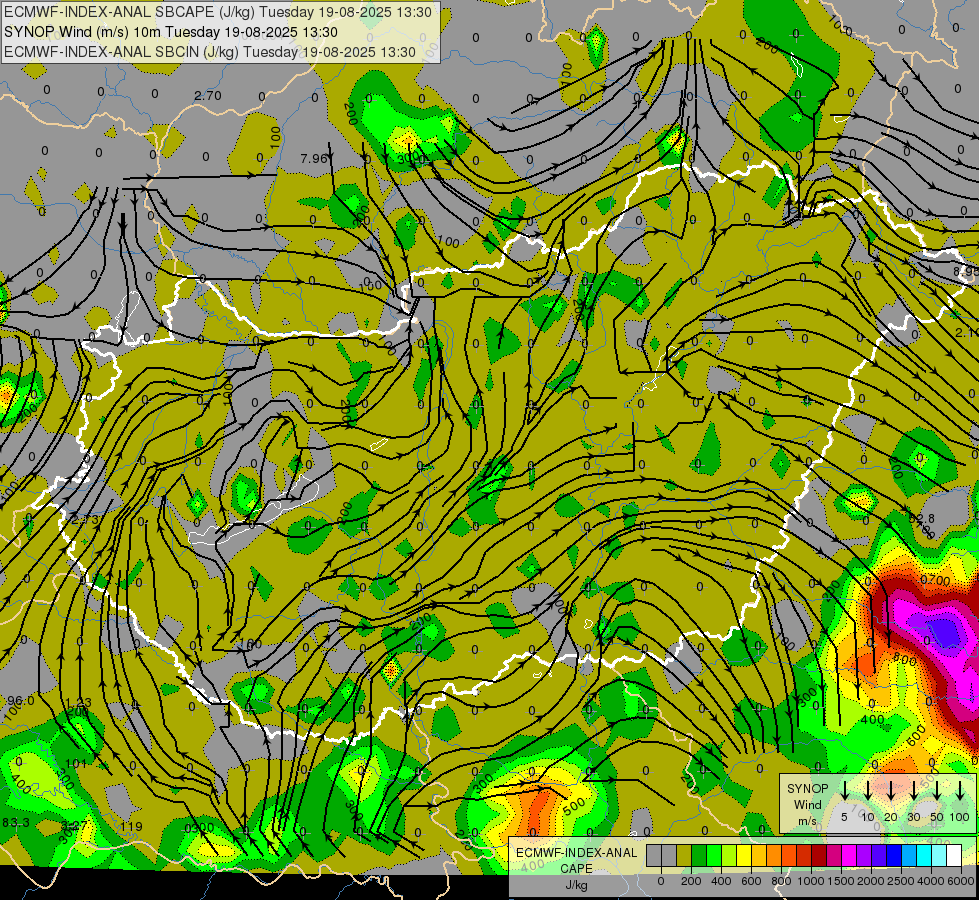The width and height of the screenshot is (979, 900).
Task: Click the 1500 tick label in the CAPE legend
Action: click(841, 881)
